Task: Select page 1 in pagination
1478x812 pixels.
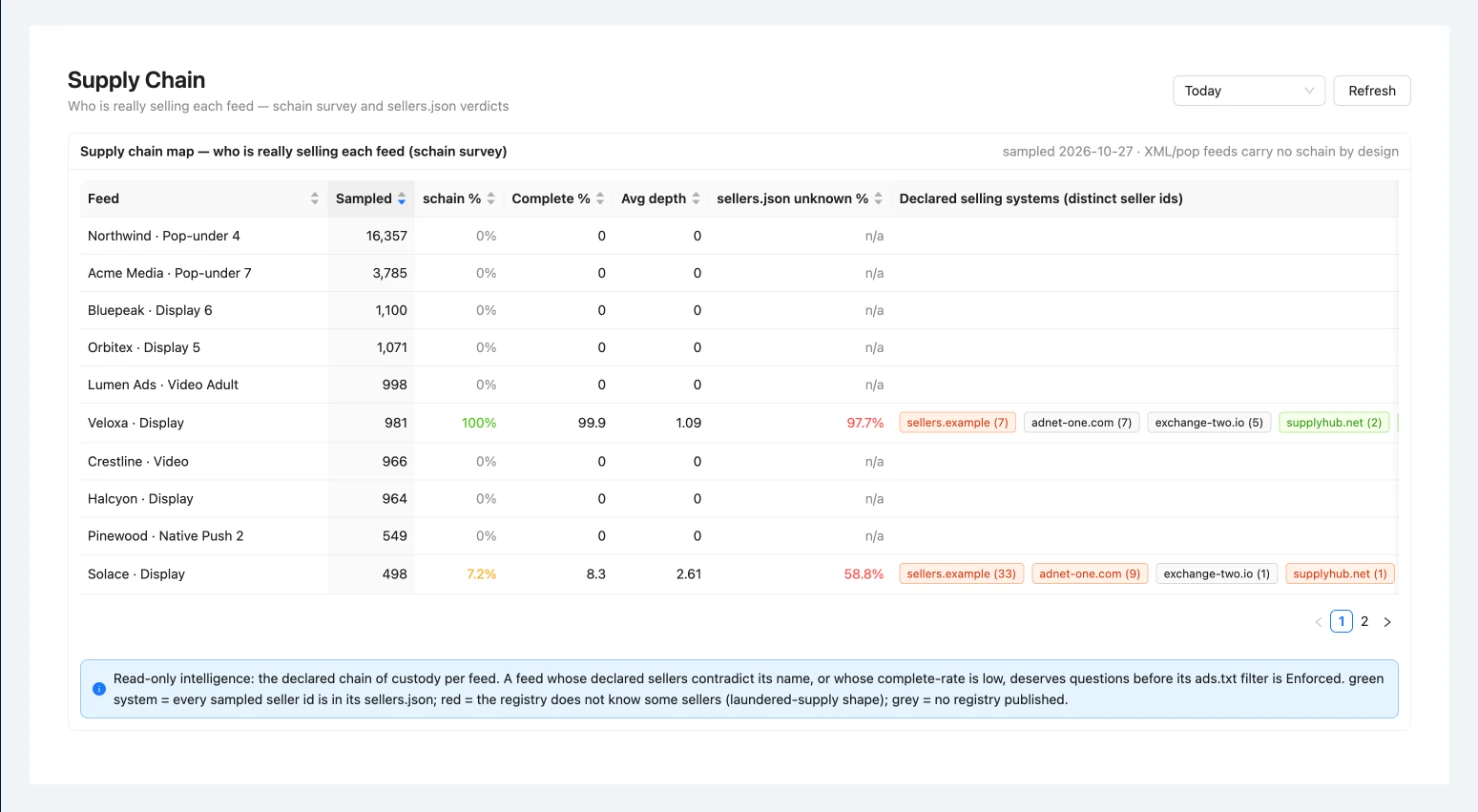Action: click(1341, 622)
